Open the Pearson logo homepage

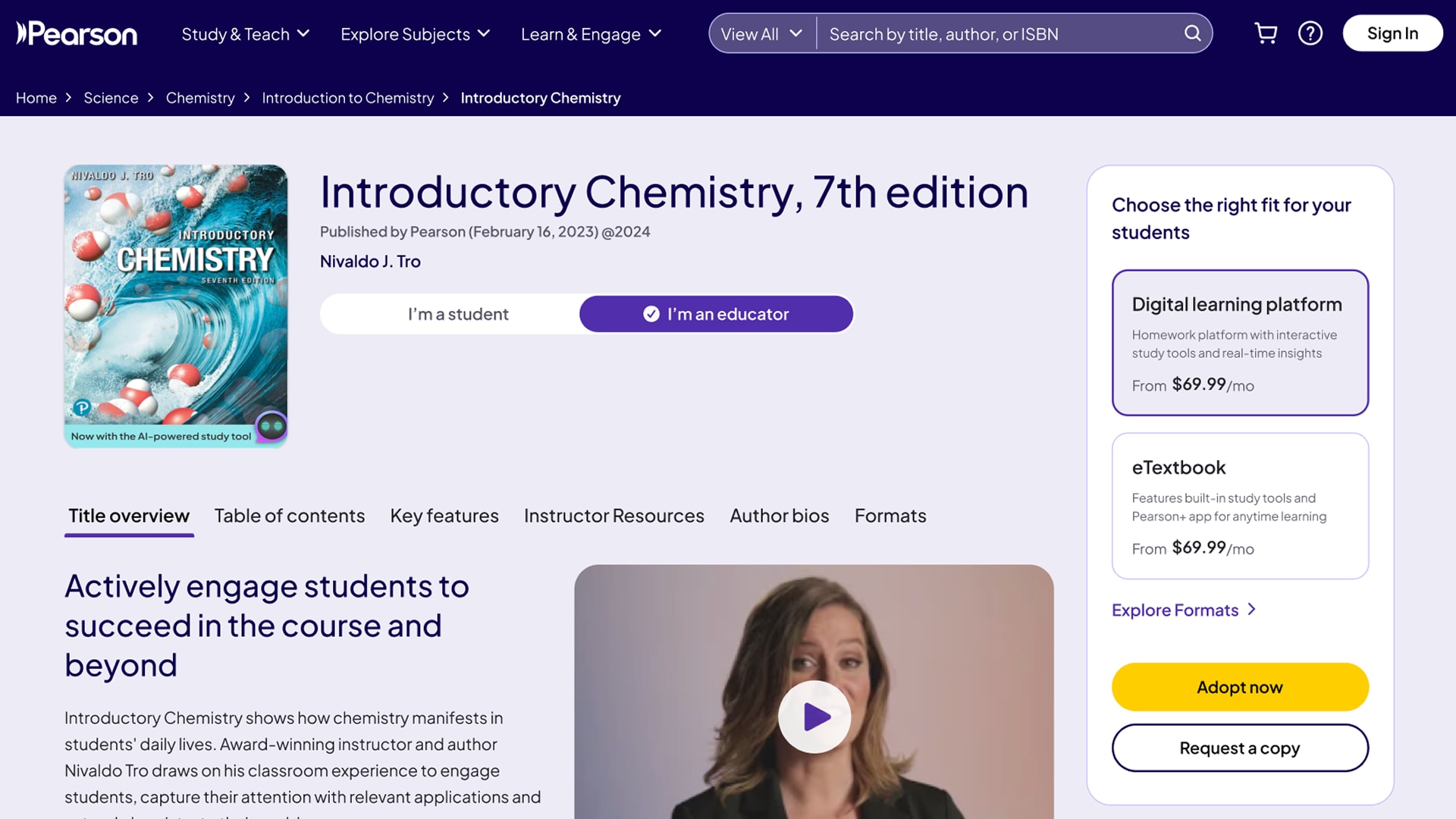click(77, 33)
